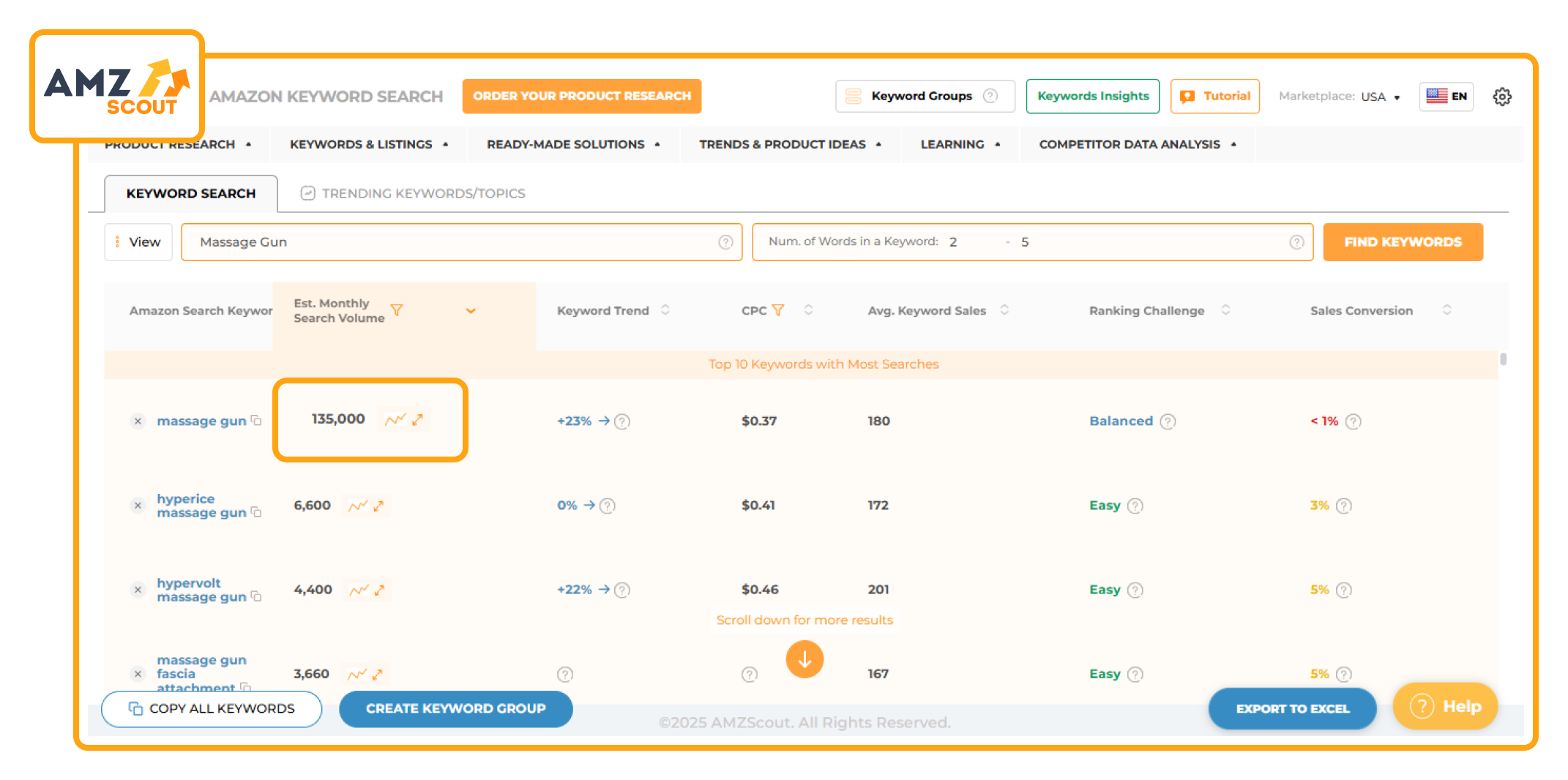The image size is (1568, 780).
Task: Open Competitor Data Analysis menu
Action: pos(1138,145)
